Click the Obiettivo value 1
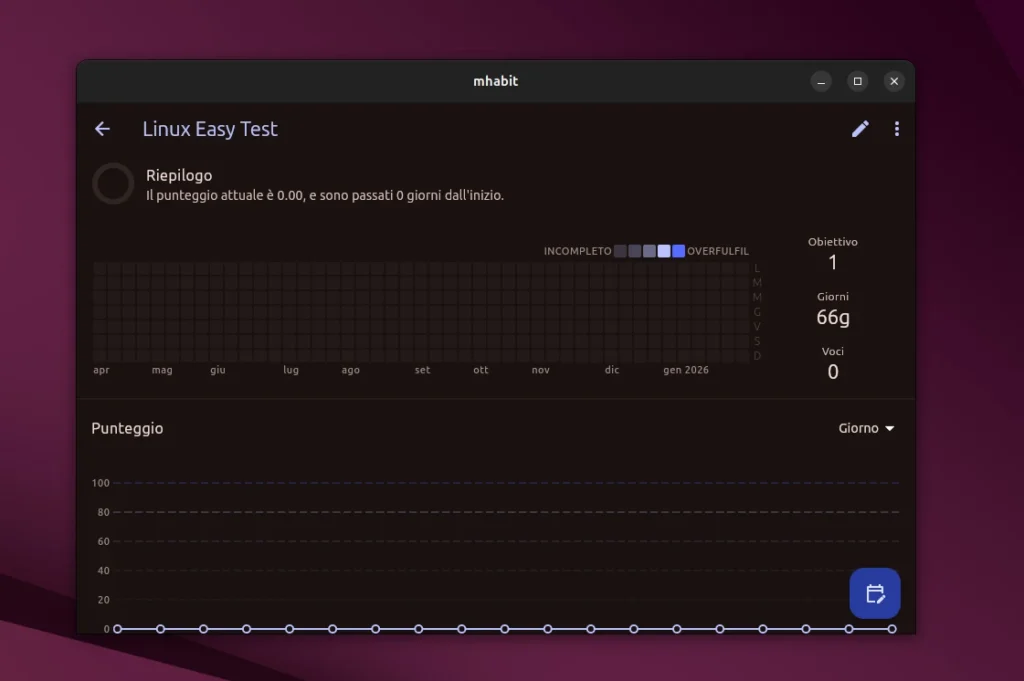 click(833, 263)
